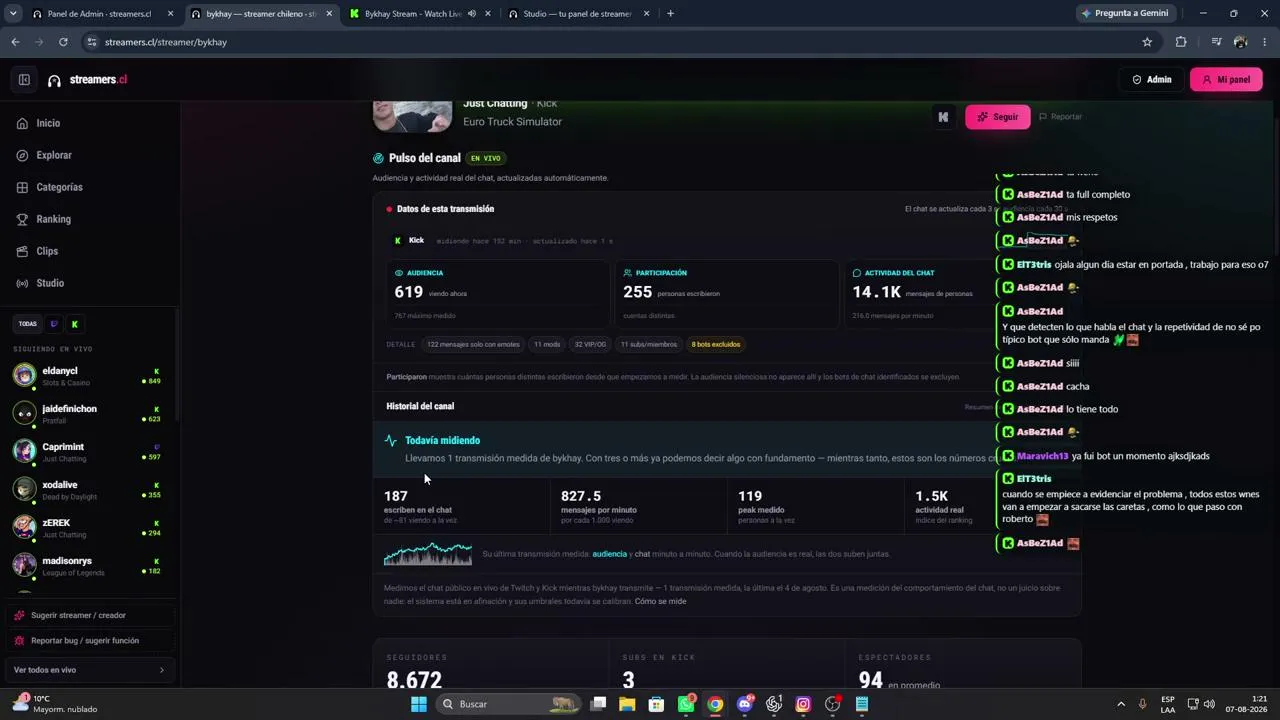This screenshot has height=720, width=1280.
Task: Switch to the Studio browser tab
Action: pos(578,14)
